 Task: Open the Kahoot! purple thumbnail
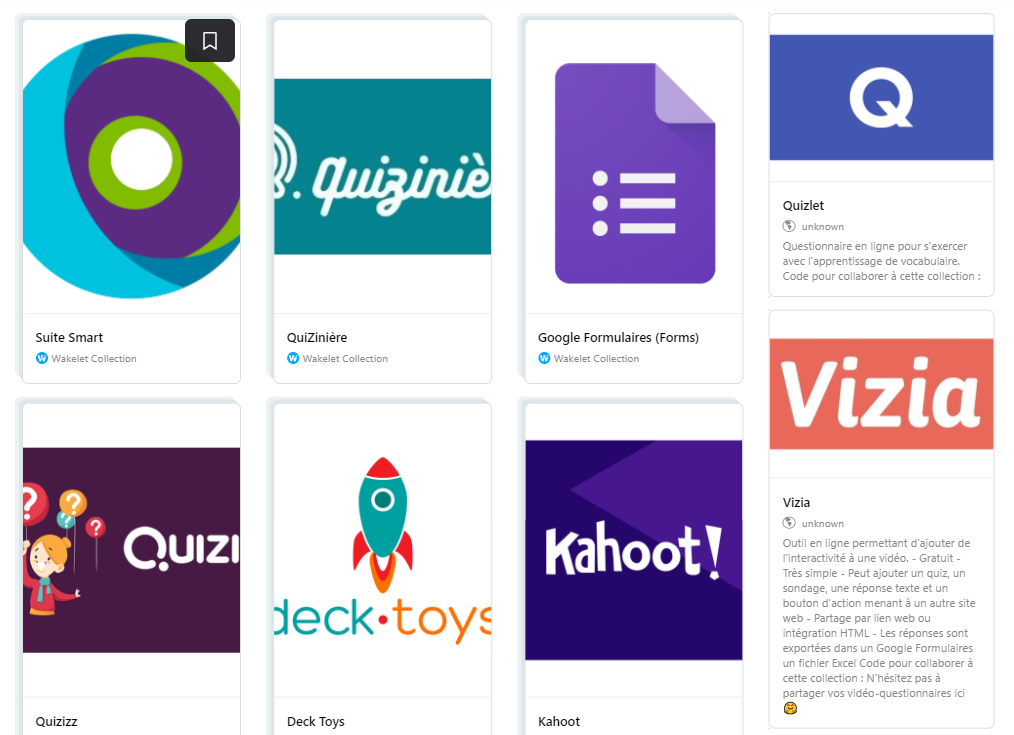coord(633,550)
